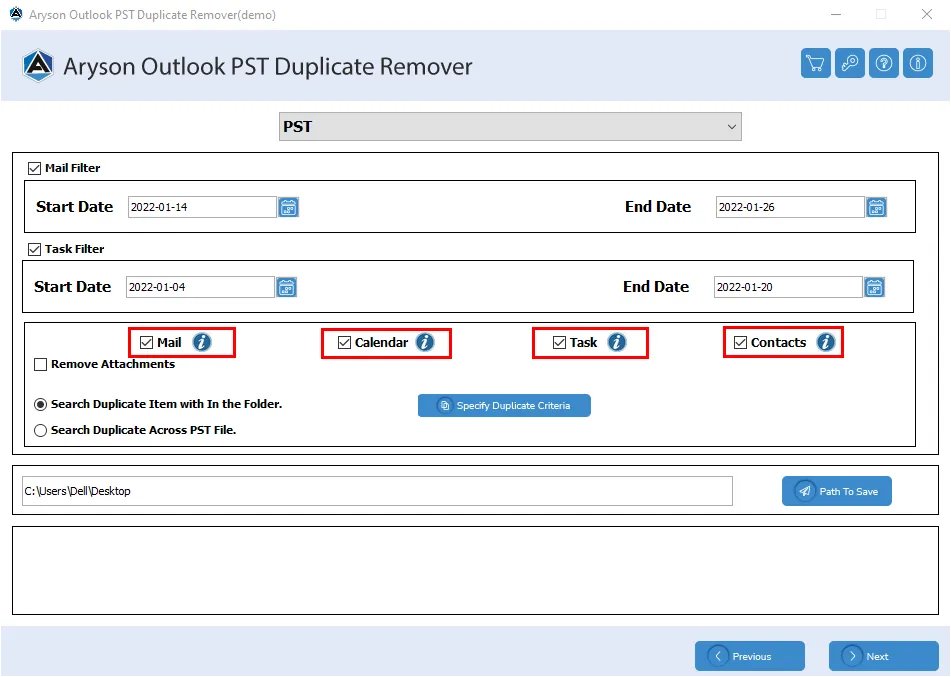The image size is (951, 677).
Task: Select Search Duplicate Item with In the Folder
Action: [41, 405]
